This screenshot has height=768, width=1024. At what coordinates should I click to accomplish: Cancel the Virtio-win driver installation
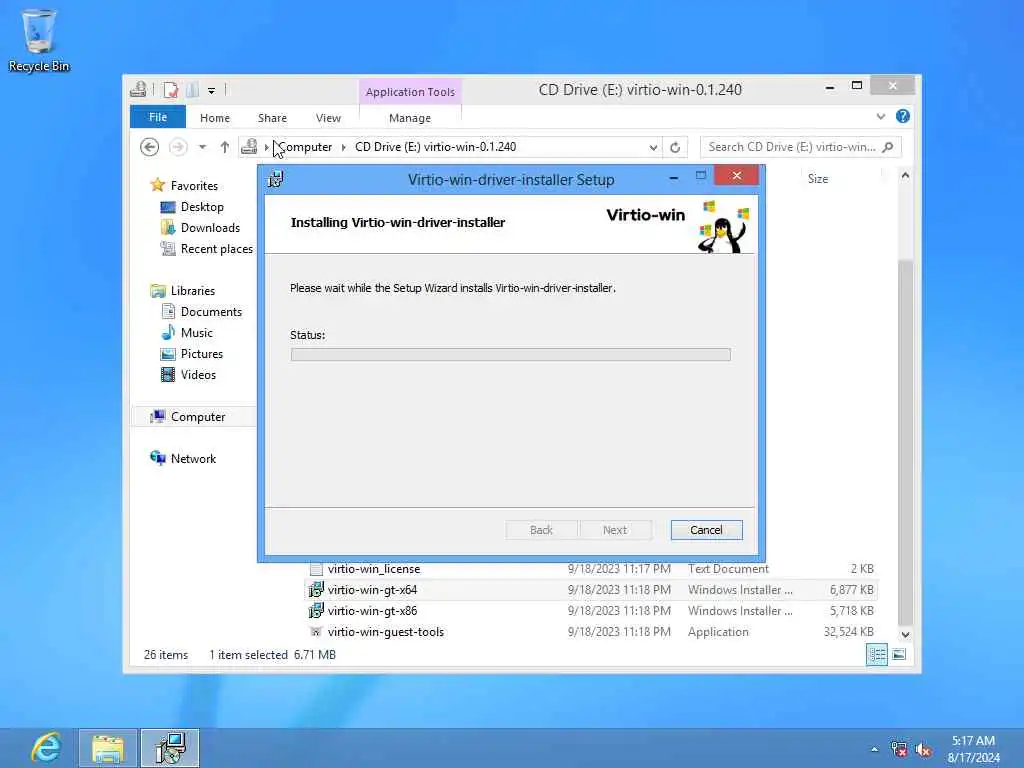[706, 530]
